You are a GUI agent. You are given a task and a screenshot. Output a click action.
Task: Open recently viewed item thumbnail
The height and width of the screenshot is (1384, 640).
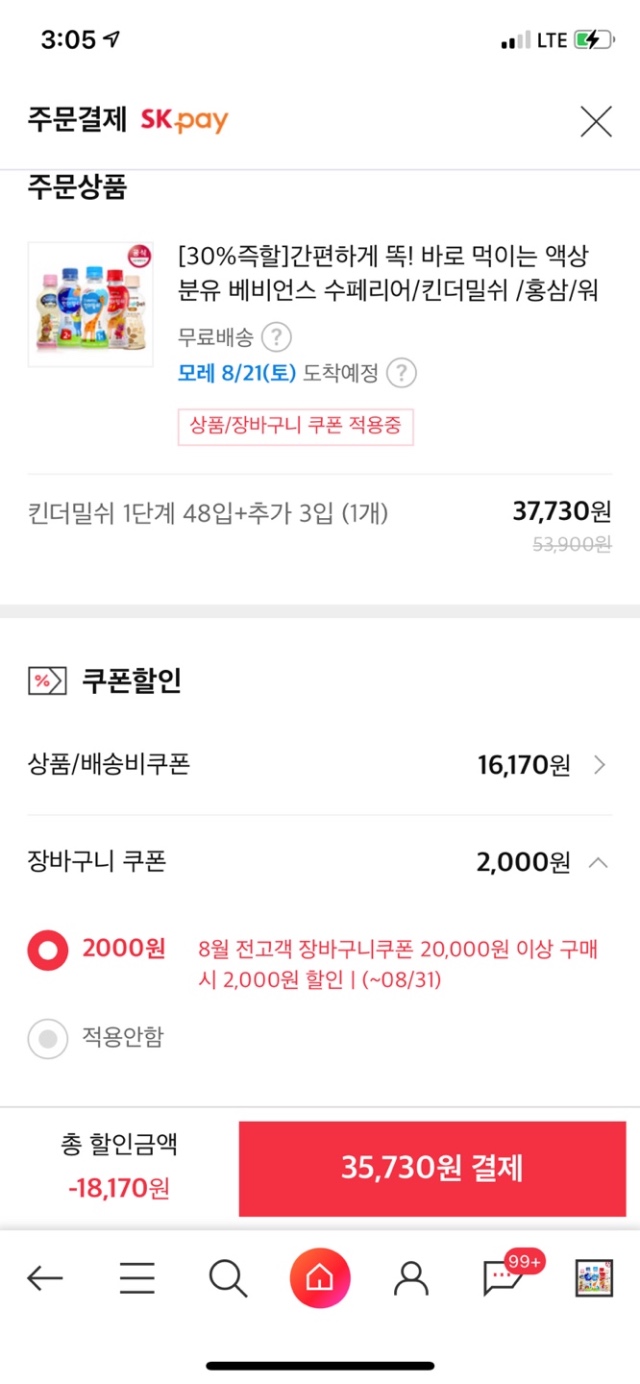594,1277
